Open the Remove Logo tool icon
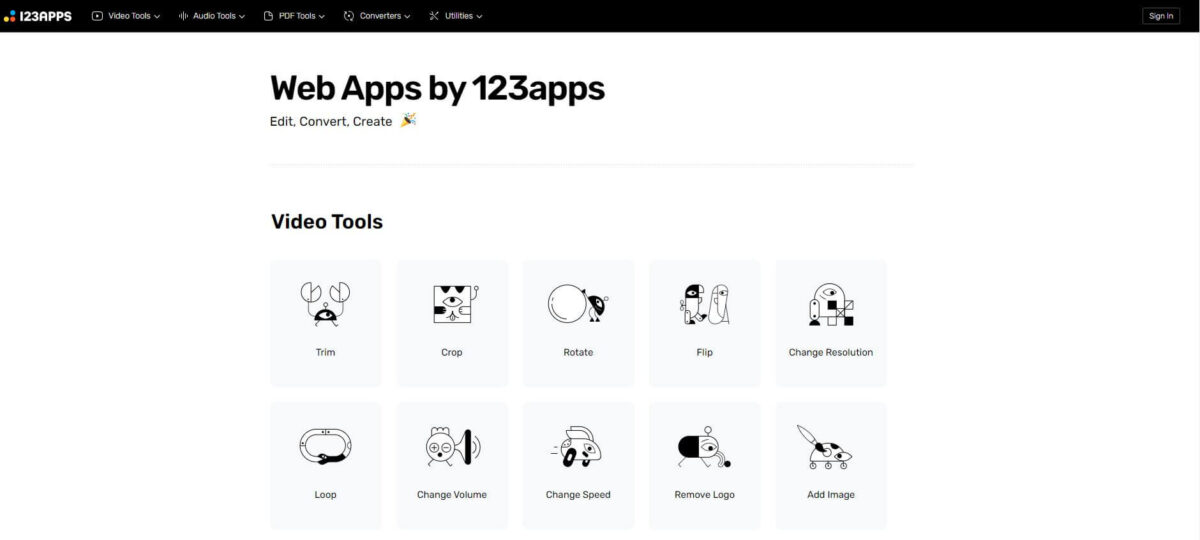Image resolution: width=1200 pixels, height=540 pixels. pos(705,446)
